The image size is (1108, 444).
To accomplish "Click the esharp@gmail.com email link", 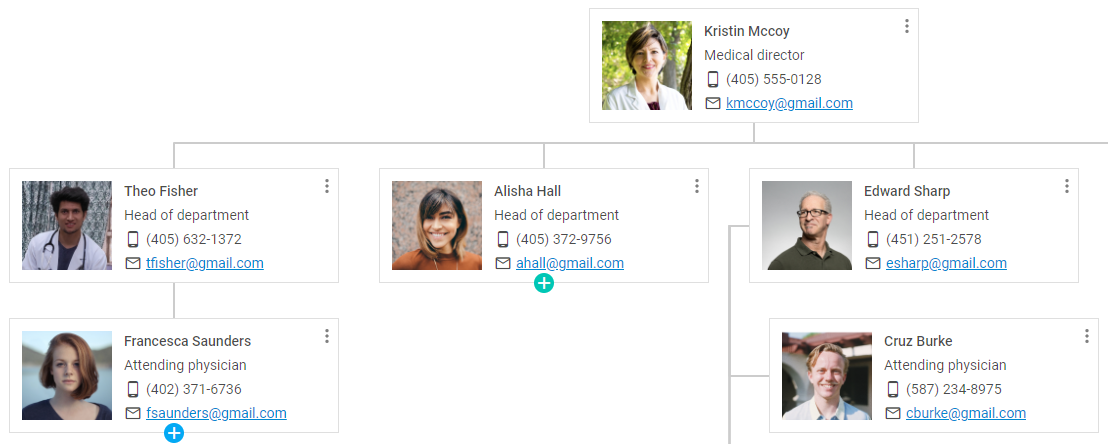I will coord(946,263).
